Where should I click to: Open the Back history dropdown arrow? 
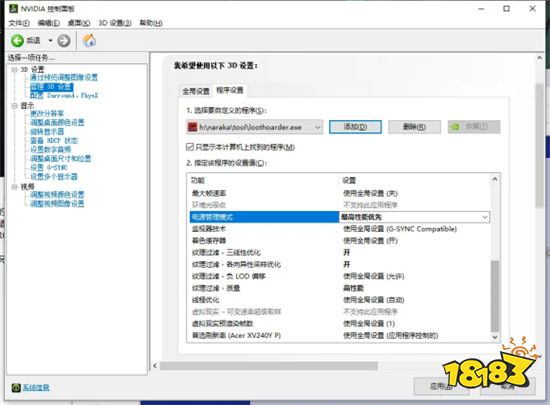point(50,41)
